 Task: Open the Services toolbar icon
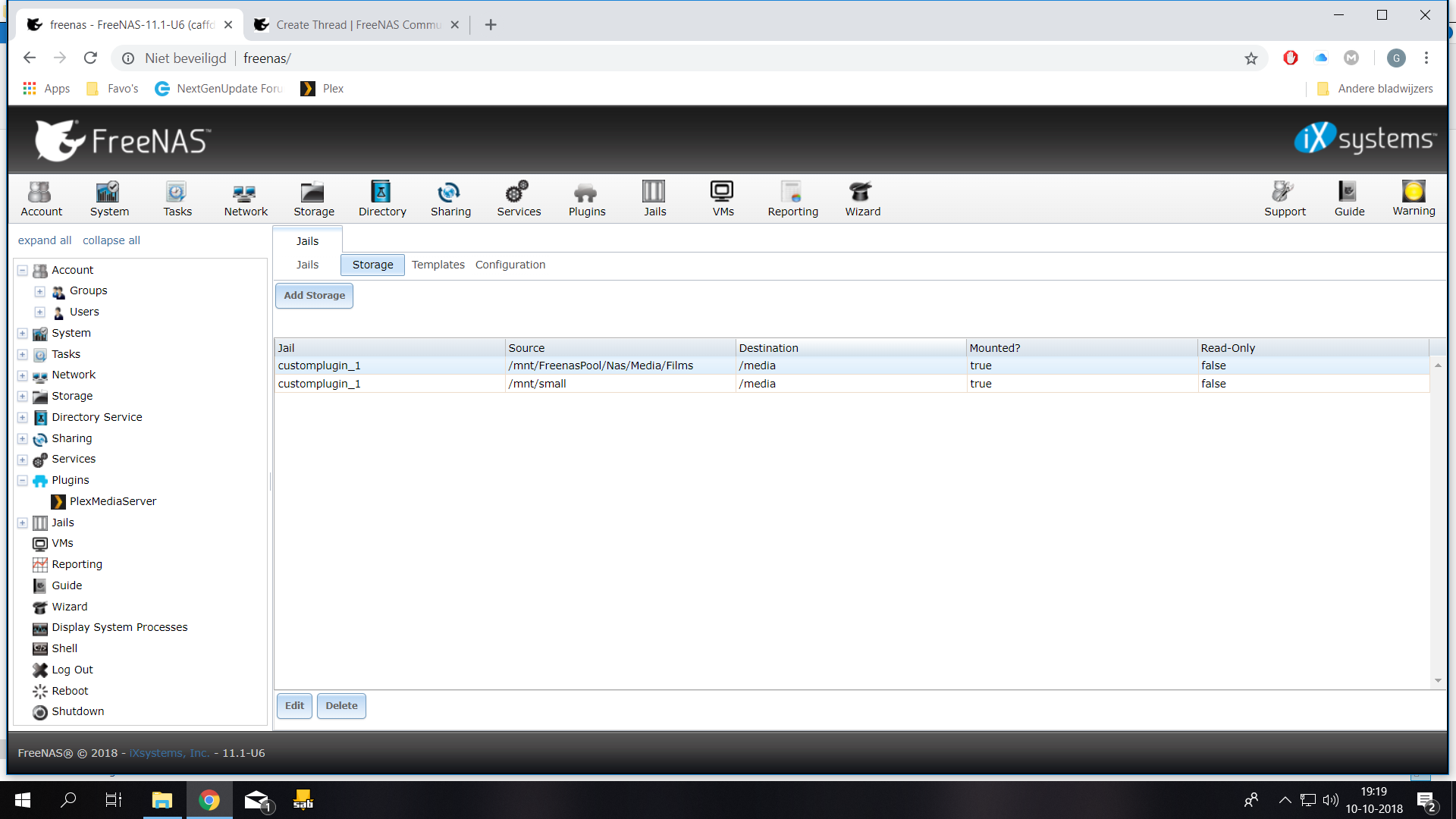tap(519, 199)
